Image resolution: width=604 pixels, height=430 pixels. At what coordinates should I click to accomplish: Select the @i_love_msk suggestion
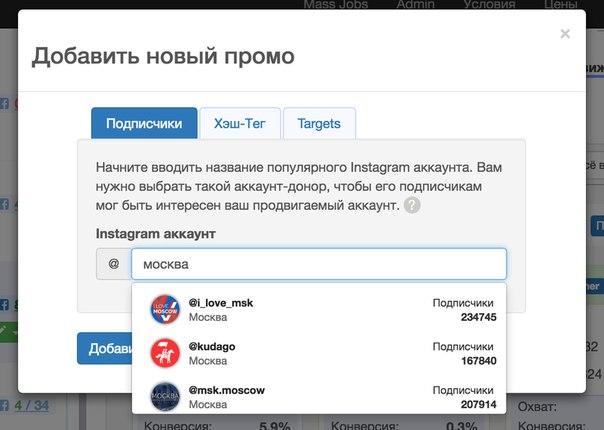319,309
